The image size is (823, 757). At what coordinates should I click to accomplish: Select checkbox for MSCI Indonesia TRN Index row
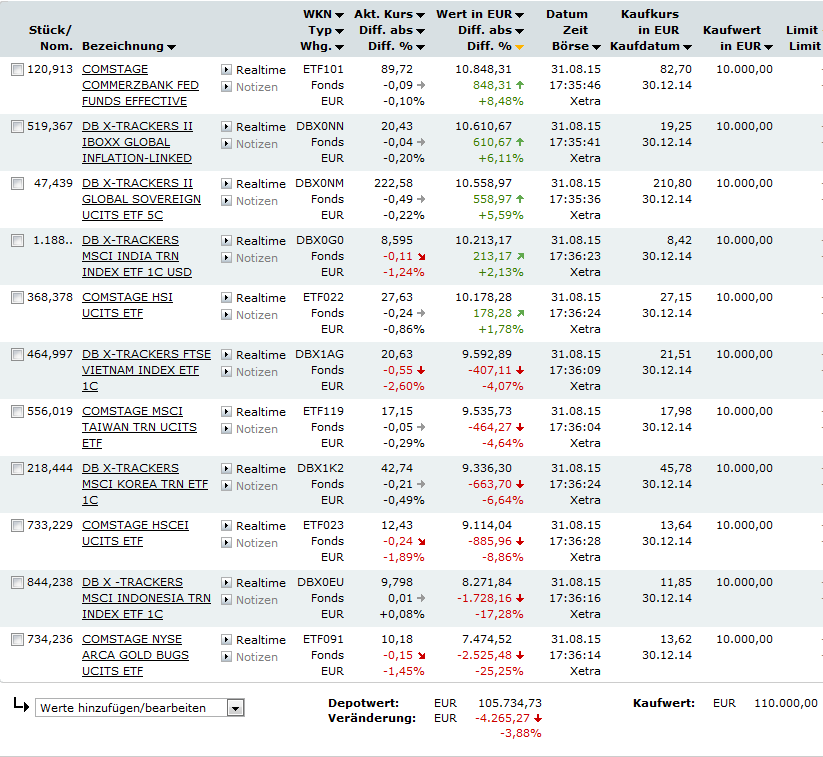(17, 582)
